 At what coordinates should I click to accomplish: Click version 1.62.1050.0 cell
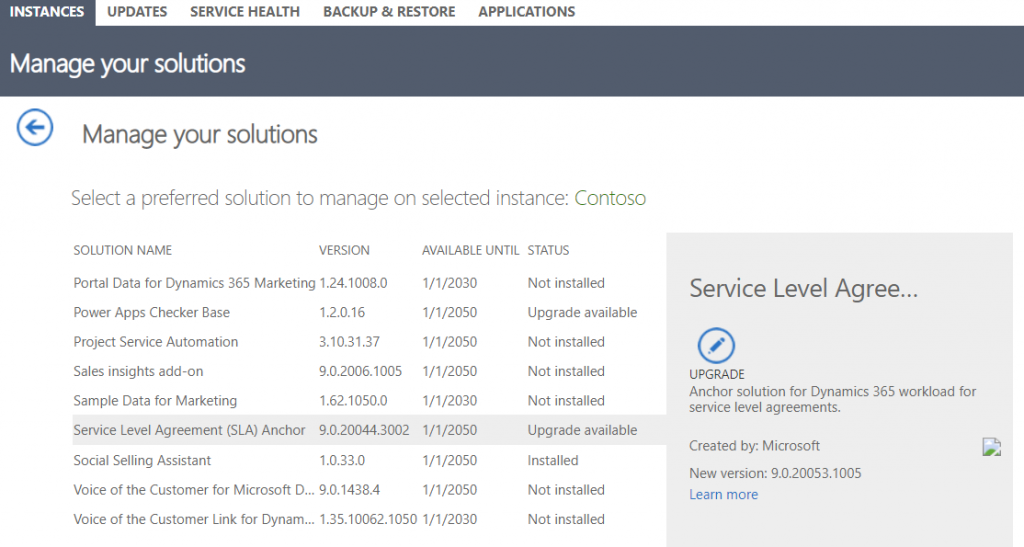click(x=353, y=401)
